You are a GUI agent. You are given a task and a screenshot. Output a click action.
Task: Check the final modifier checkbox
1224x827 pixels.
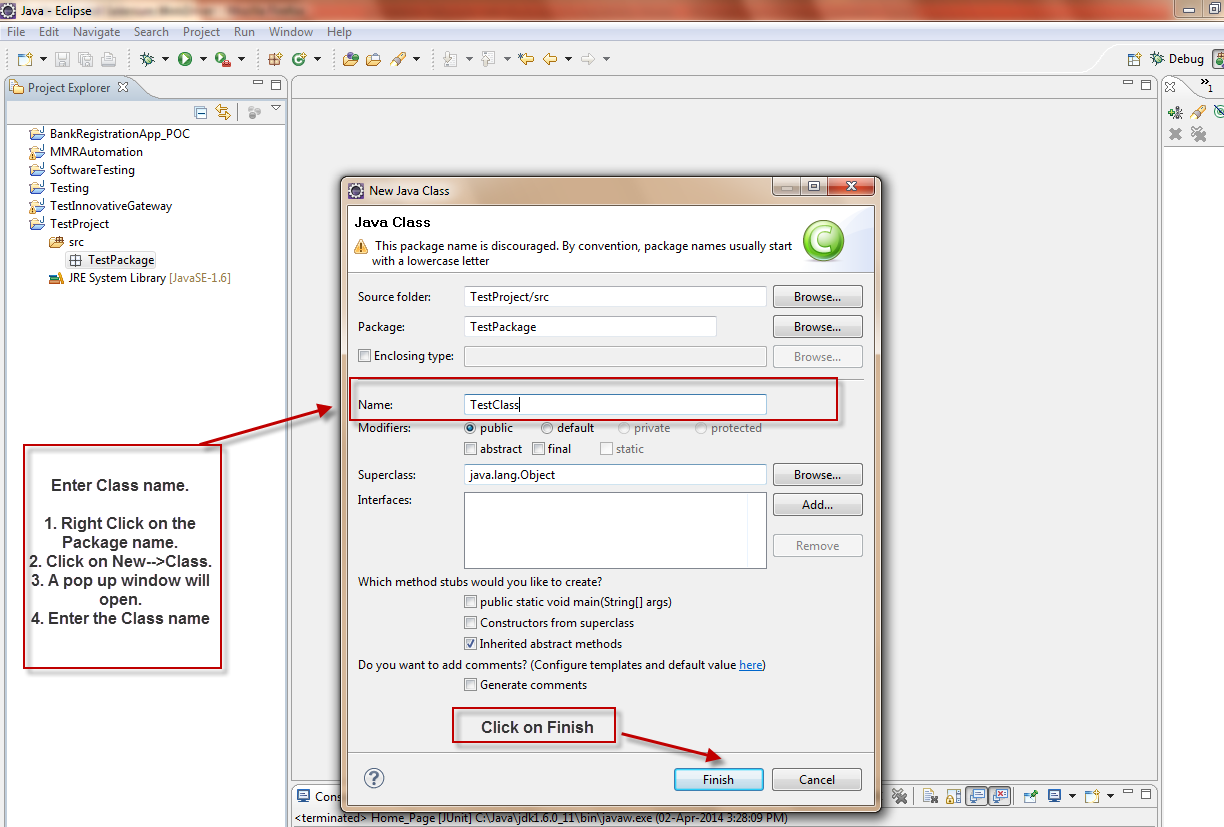coord(539,449)
